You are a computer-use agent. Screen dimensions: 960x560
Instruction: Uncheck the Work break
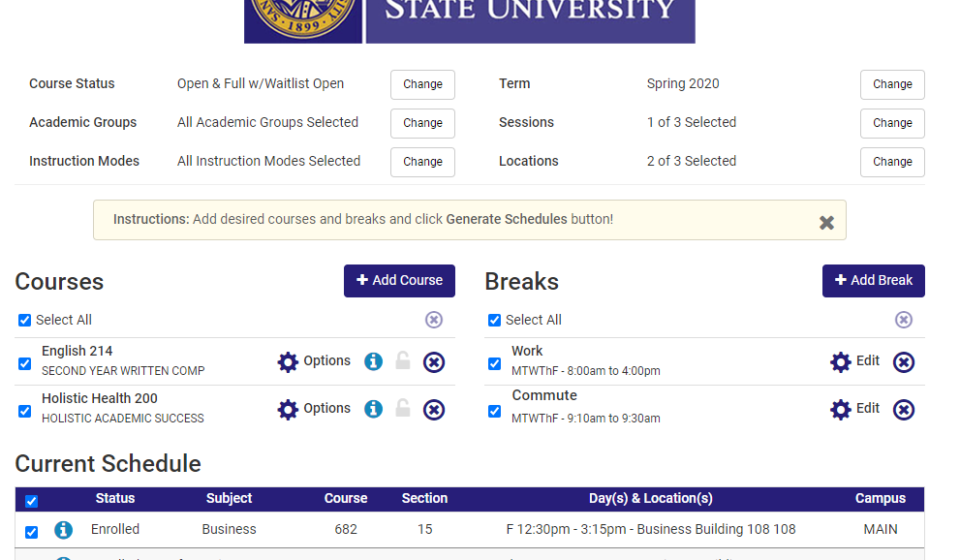pos(494,364)
